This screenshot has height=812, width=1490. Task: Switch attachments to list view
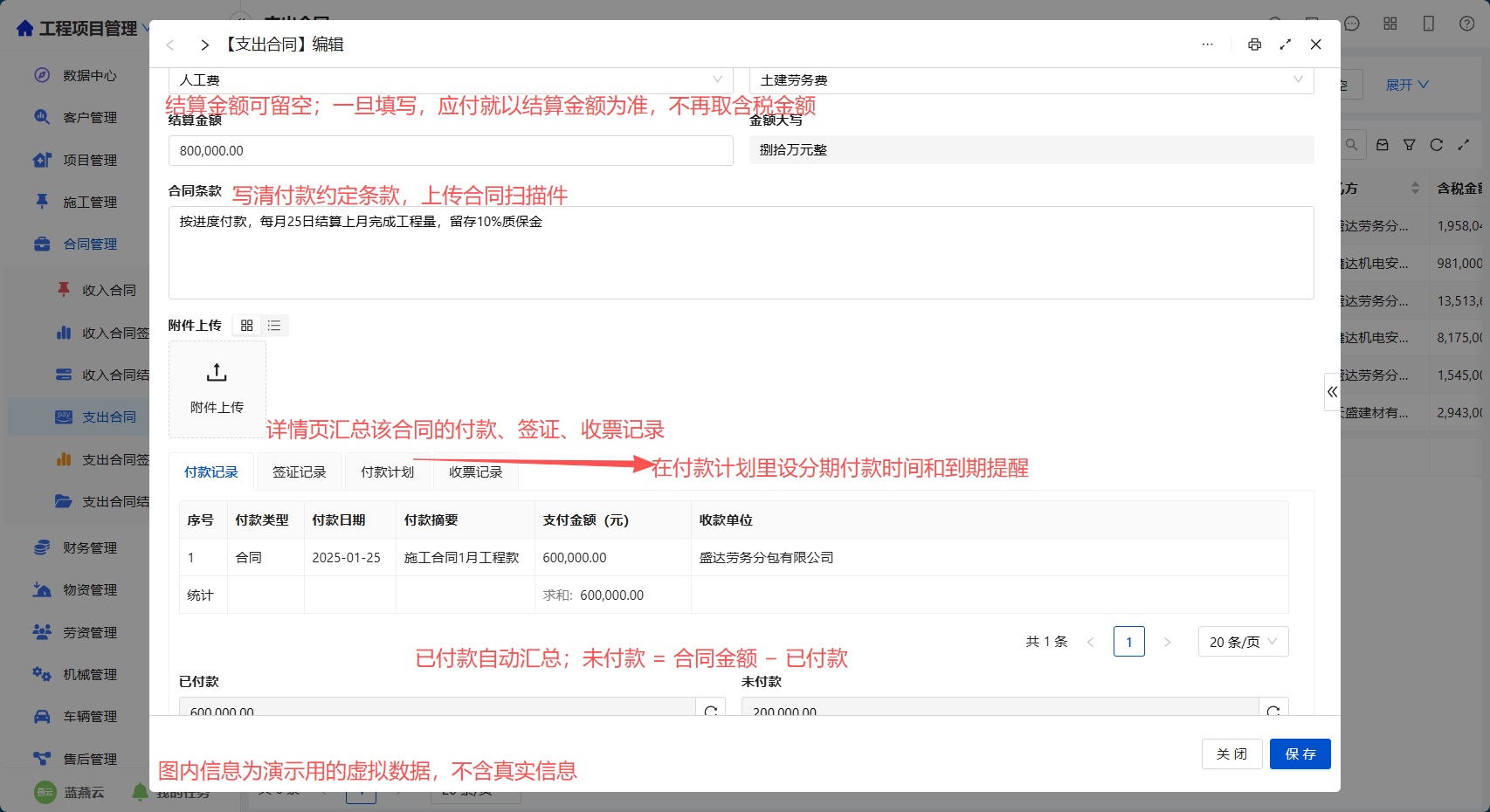click(x=274, y=326)
